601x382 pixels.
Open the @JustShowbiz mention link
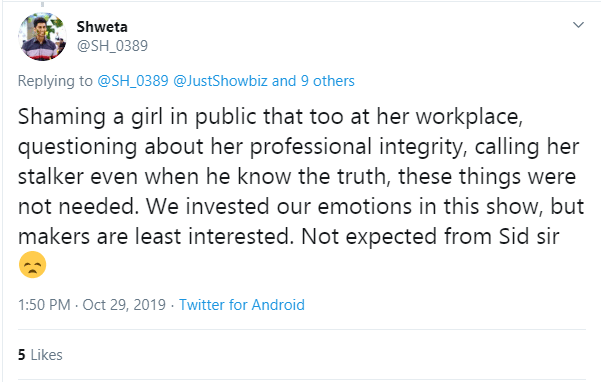pyautogui.click(x=220, y=81)
